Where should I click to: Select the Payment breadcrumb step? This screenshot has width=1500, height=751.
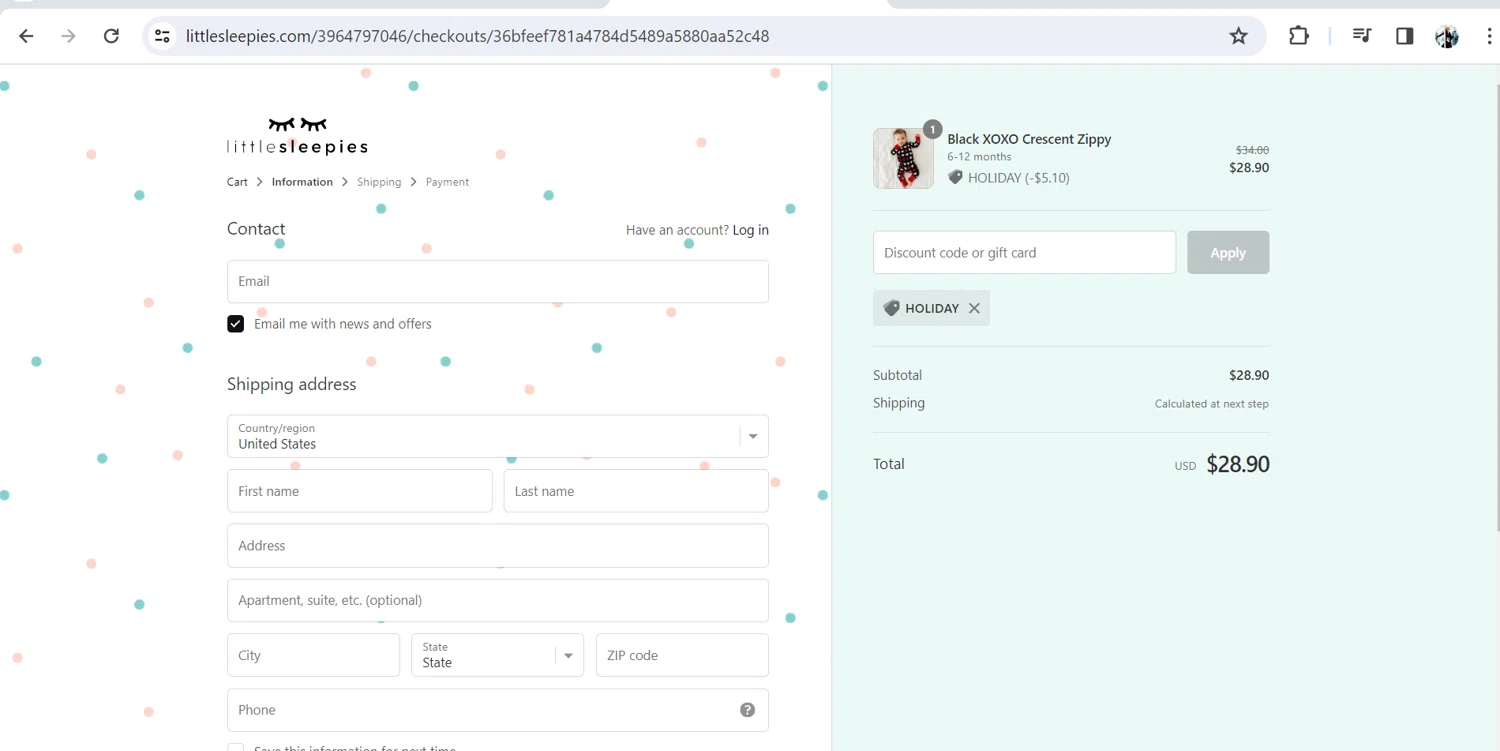[x=447, y=182]
